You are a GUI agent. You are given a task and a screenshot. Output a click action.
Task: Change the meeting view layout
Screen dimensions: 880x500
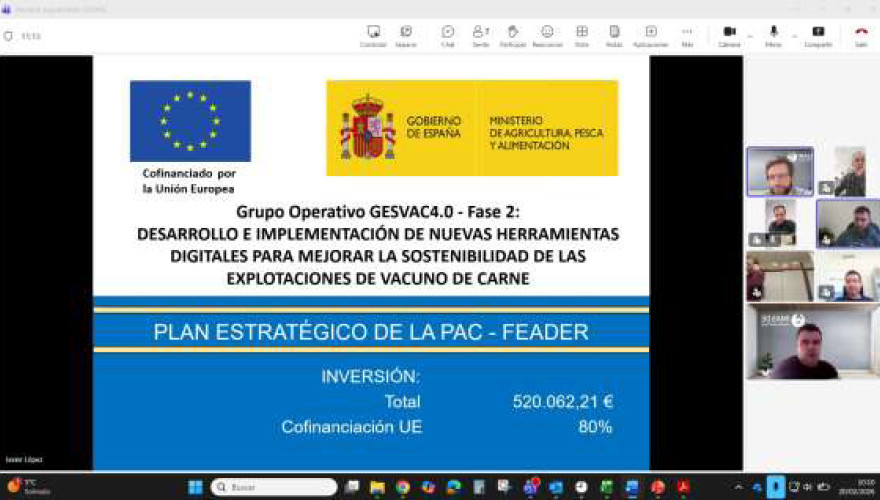[582, 35]
